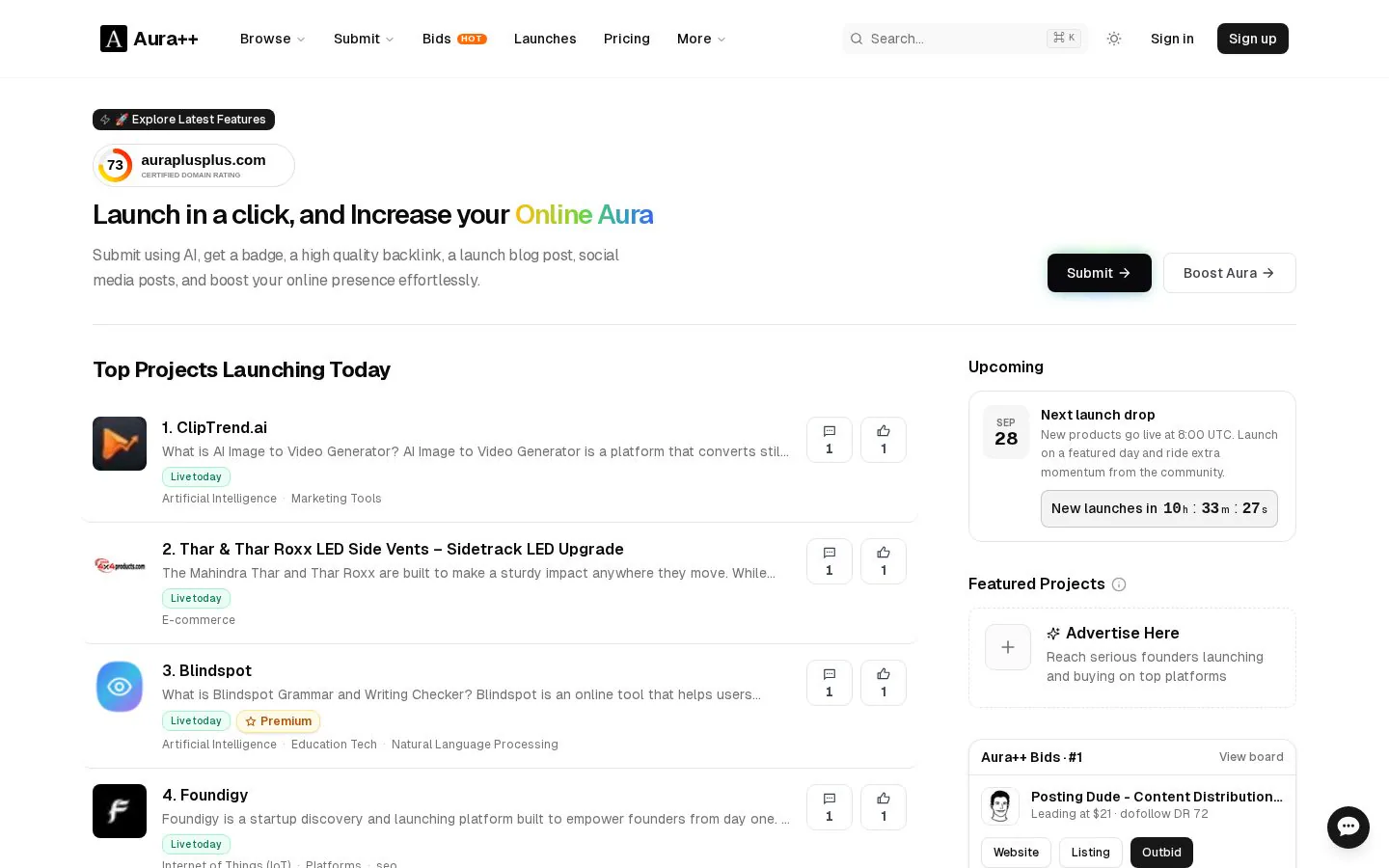Open comments for ClipTrend.ai

830,440
